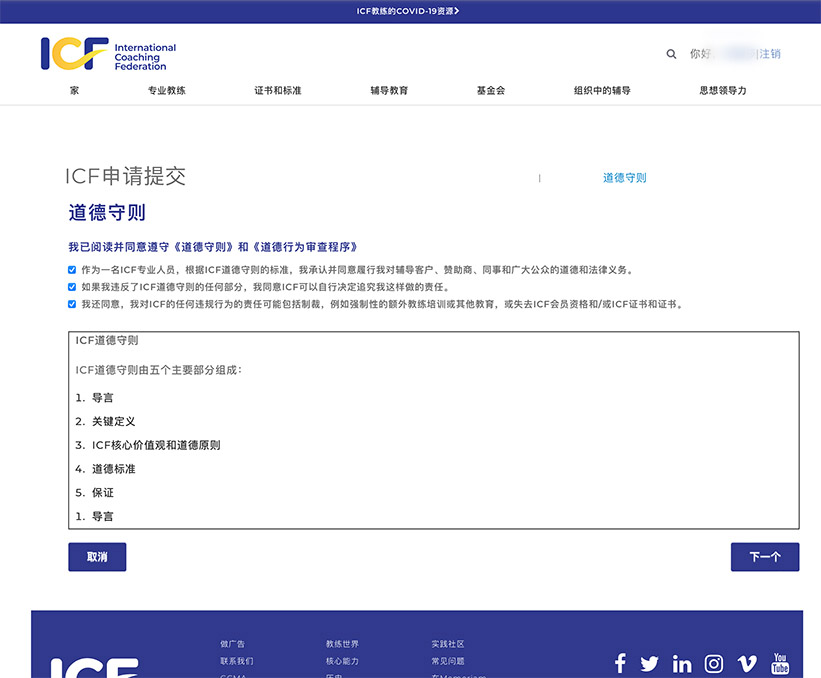This screenshot has height=678, width=821.
Task: Open the 辅导教育 navigation menu
Action: pyautogui.click(x=389, y=90)
